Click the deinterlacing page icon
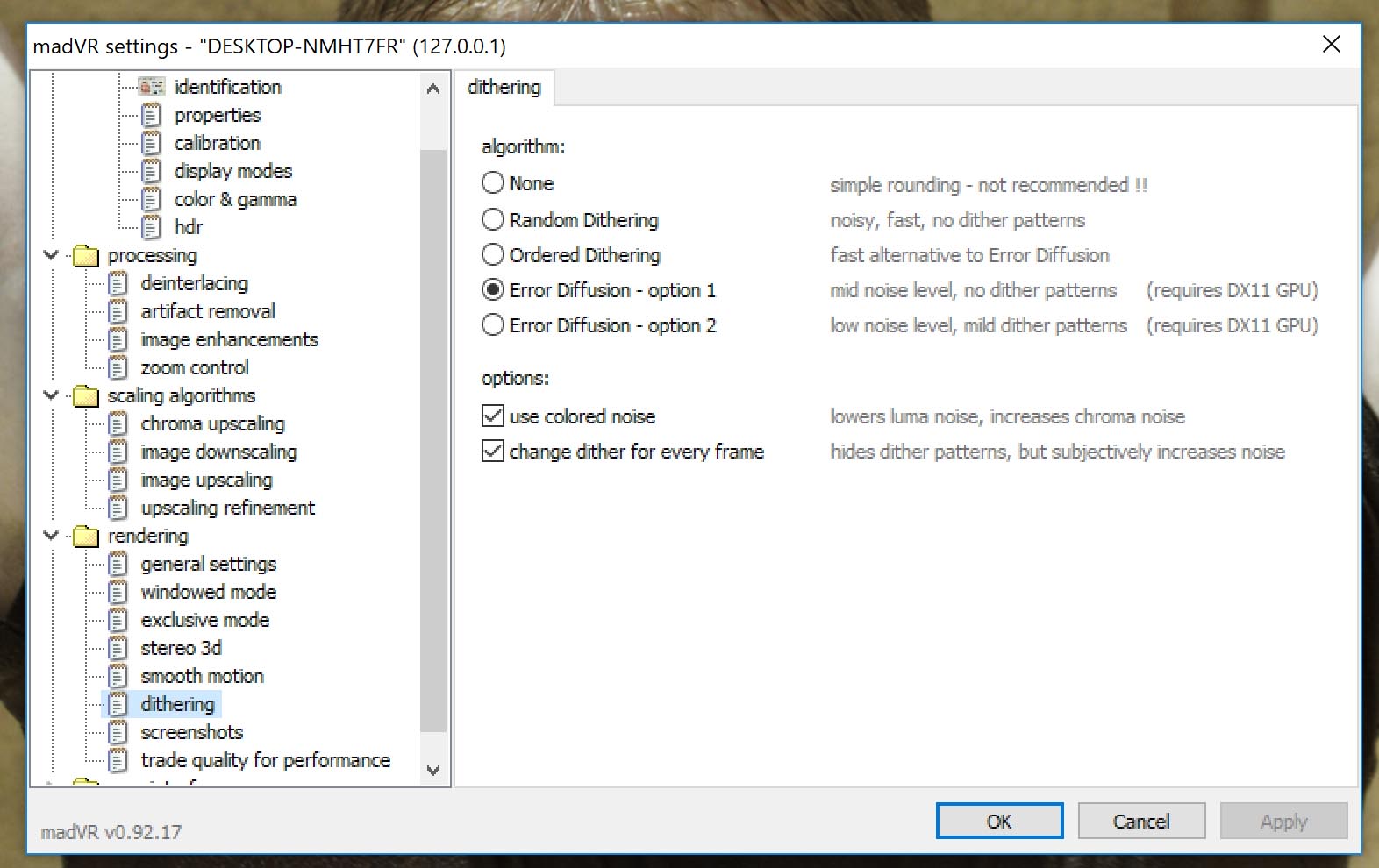Image resolution: width=1379 pixels, height=868 pixels. [x=118, y=283]
